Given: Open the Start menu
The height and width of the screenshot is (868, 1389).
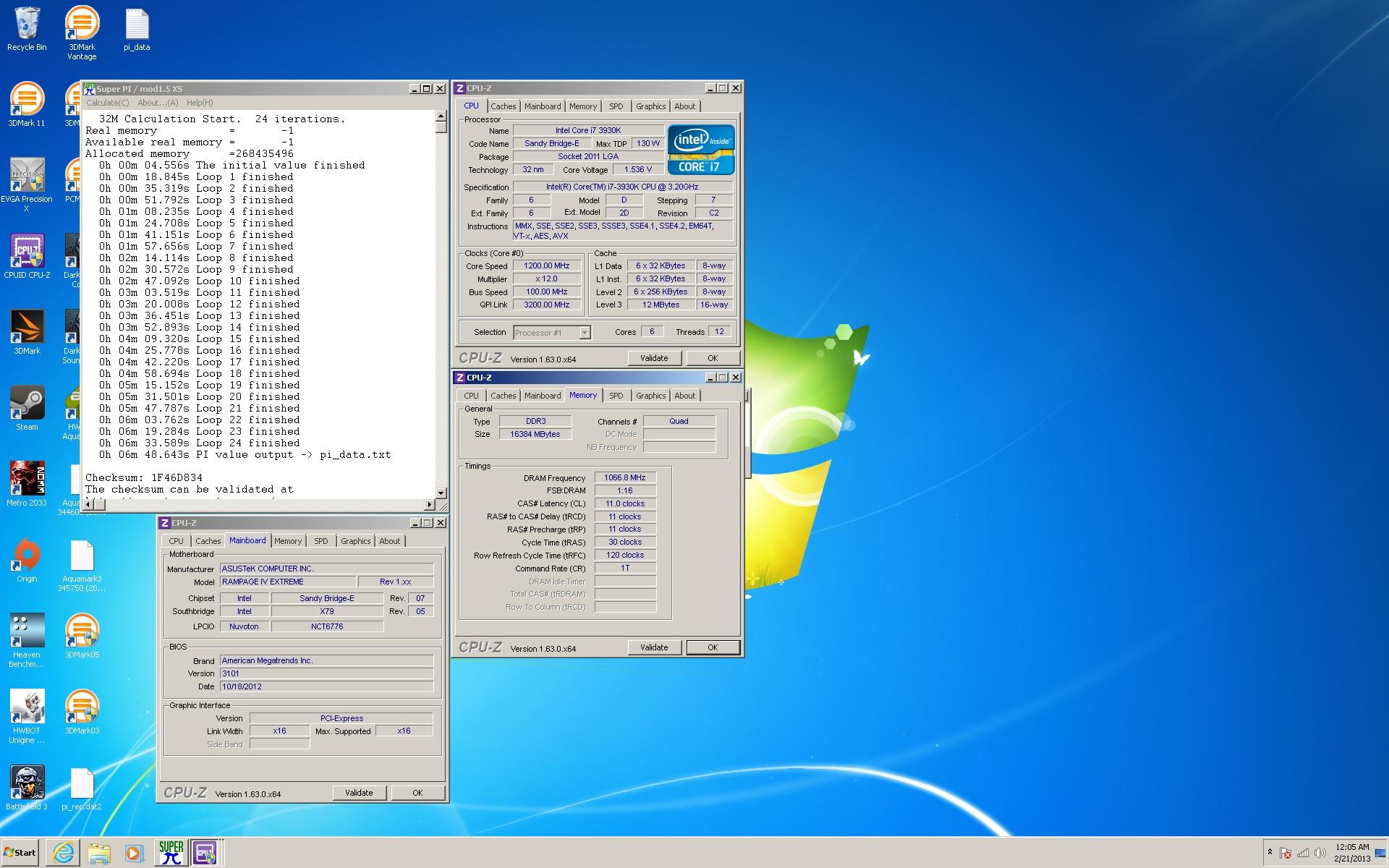Looking at the screenshot, I should [x=20, y=853].
